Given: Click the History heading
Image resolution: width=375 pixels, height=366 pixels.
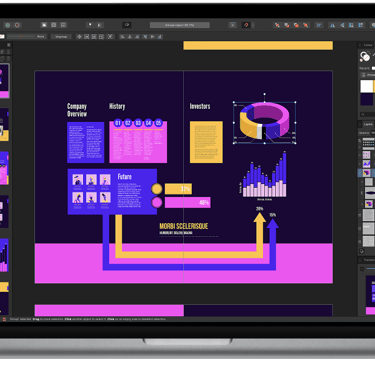Looking at the screenshot, I should 117,106.
